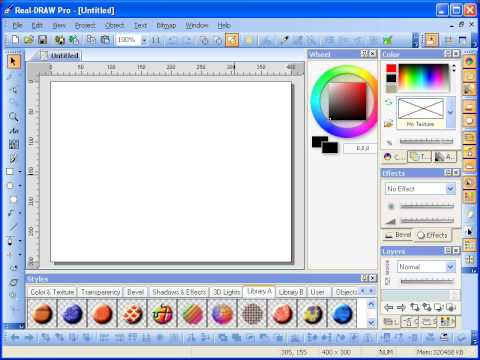The image size is (480, 360).
Task: Open a file with folder icon
Action: coord(29,40)
